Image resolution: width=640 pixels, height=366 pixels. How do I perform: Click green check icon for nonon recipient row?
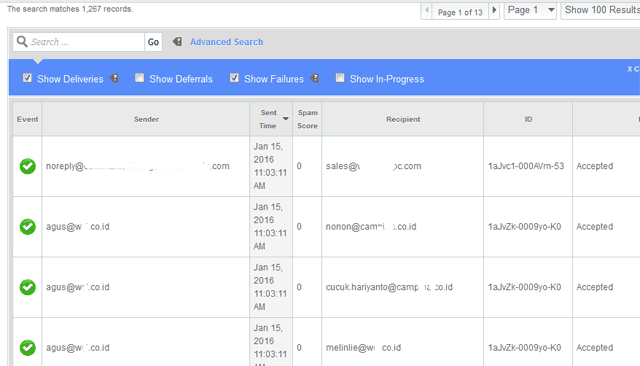coord(28,226)
